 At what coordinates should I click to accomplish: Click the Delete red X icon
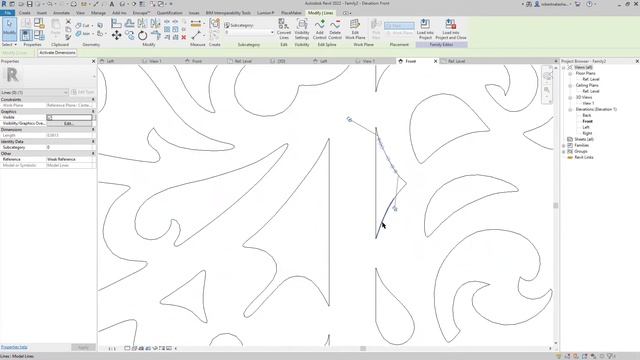tap(184, 38)
